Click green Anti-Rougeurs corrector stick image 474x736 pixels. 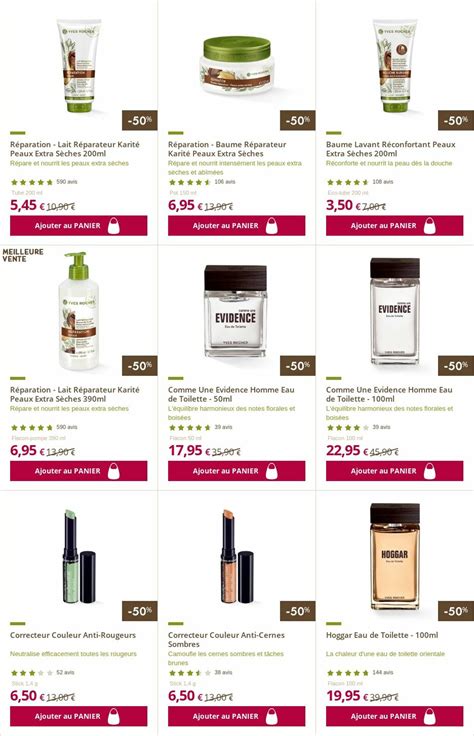79,557
